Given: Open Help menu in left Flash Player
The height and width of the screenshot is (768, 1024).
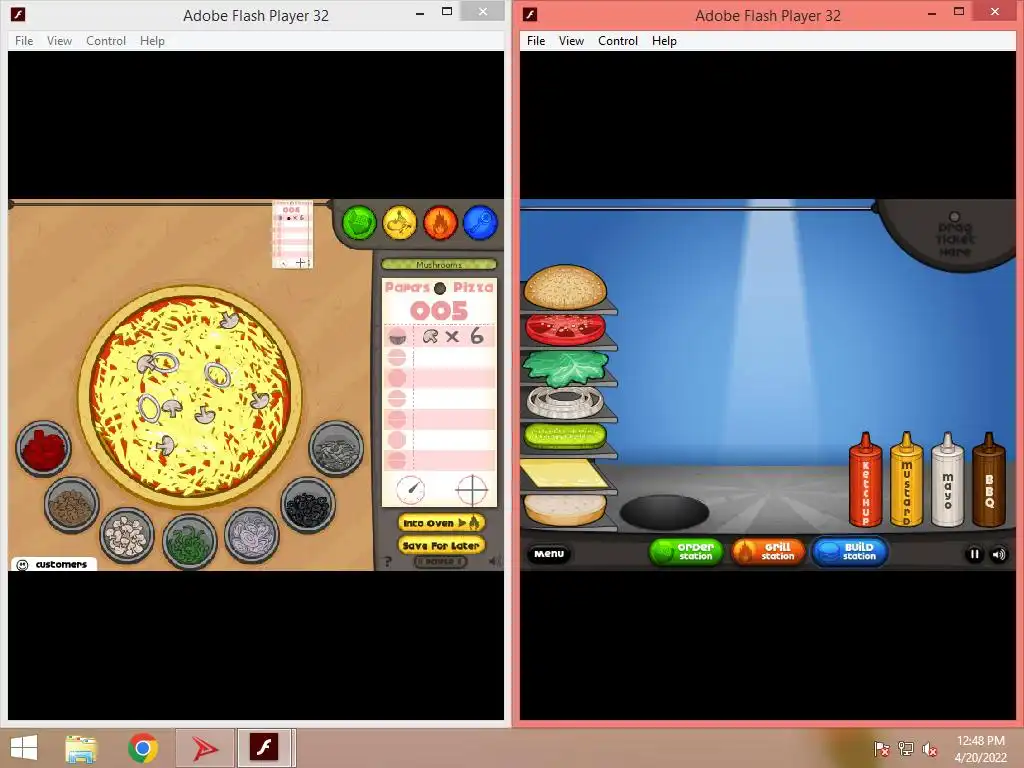Looking at the screenshot, I should point(152,40).
